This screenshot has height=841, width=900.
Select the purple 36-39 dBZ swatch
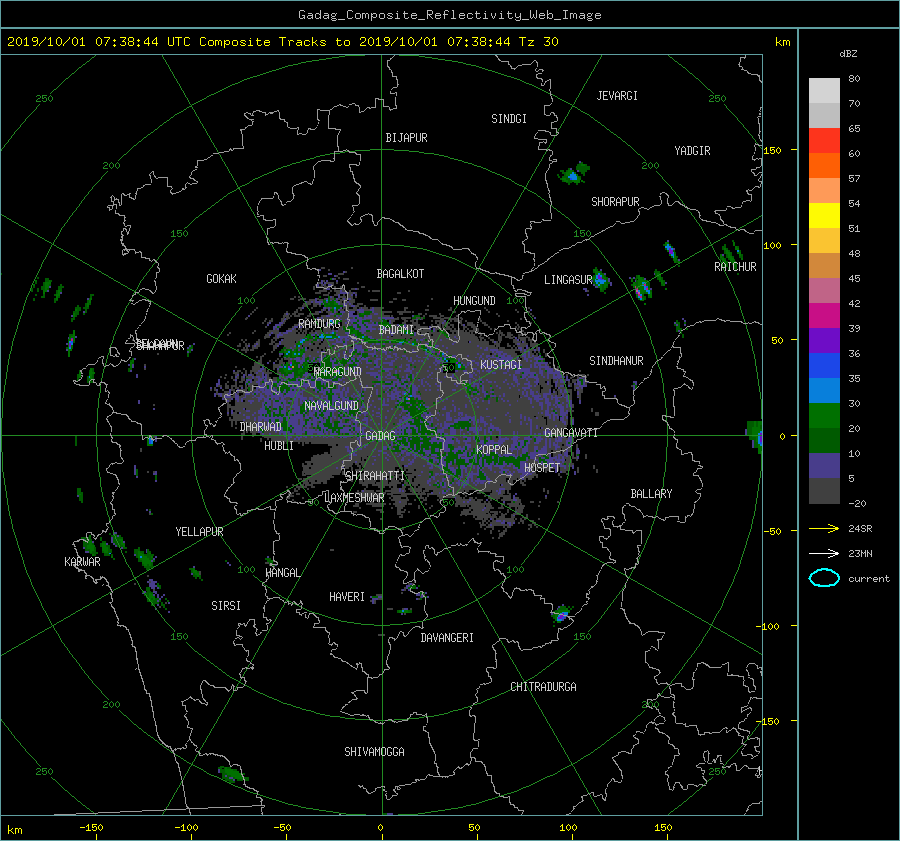click(824, 340)
